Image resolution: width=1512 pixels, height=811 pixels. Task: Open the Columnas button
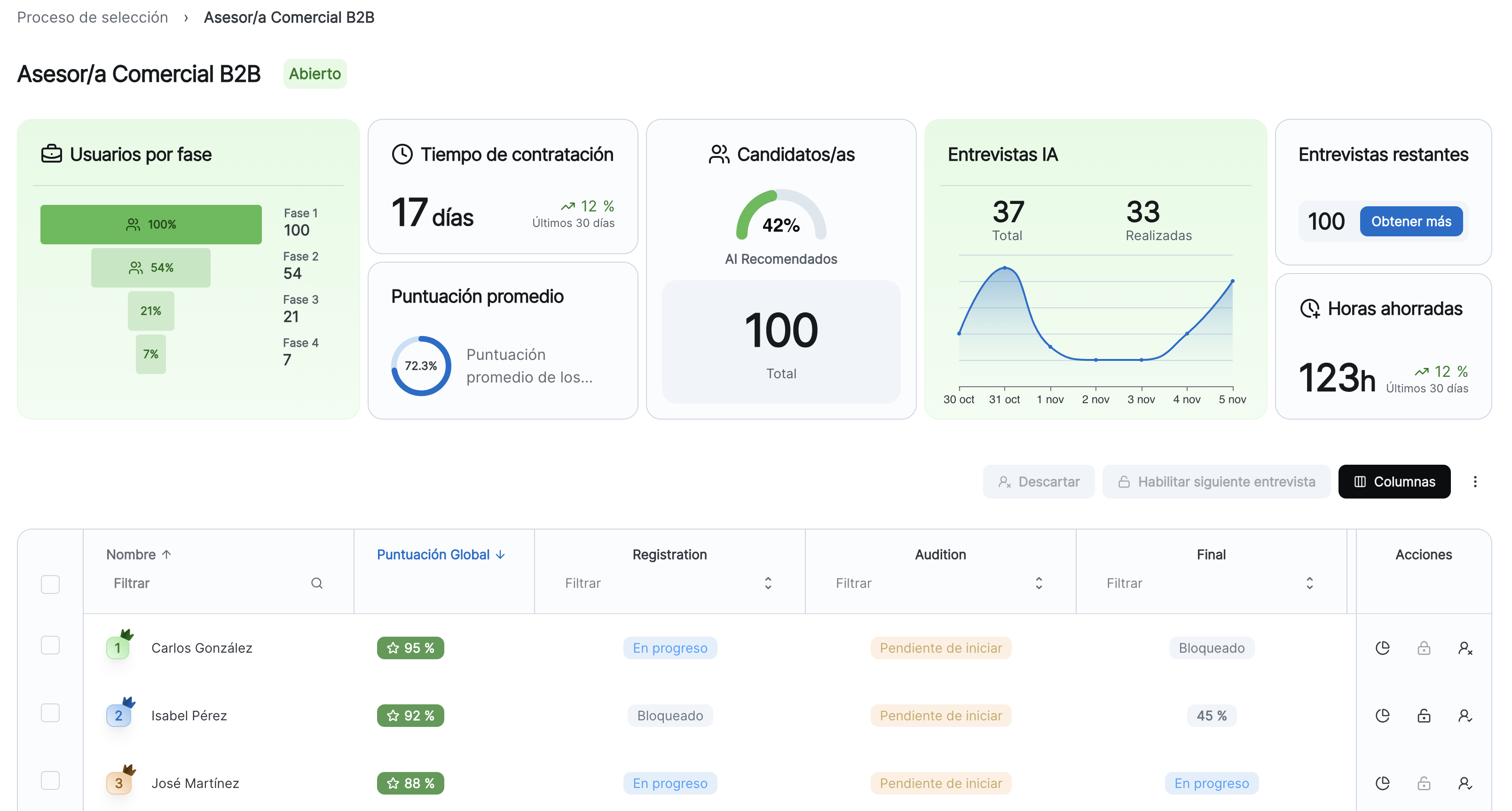pos(1394,482)
